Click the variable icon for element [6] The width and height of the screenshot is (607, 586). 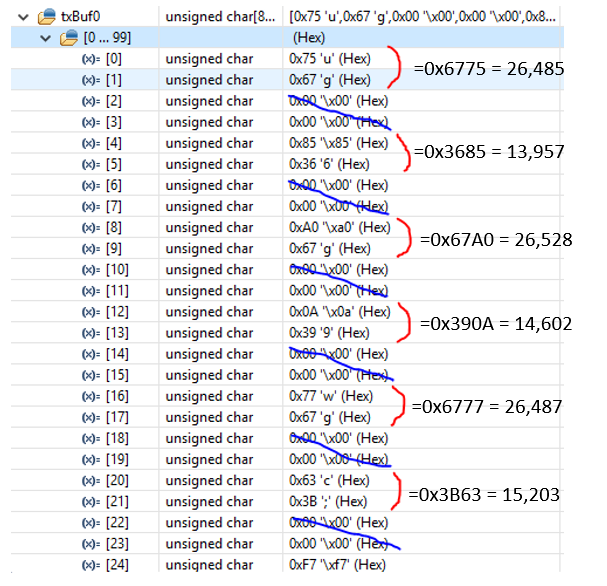point(91,185)
